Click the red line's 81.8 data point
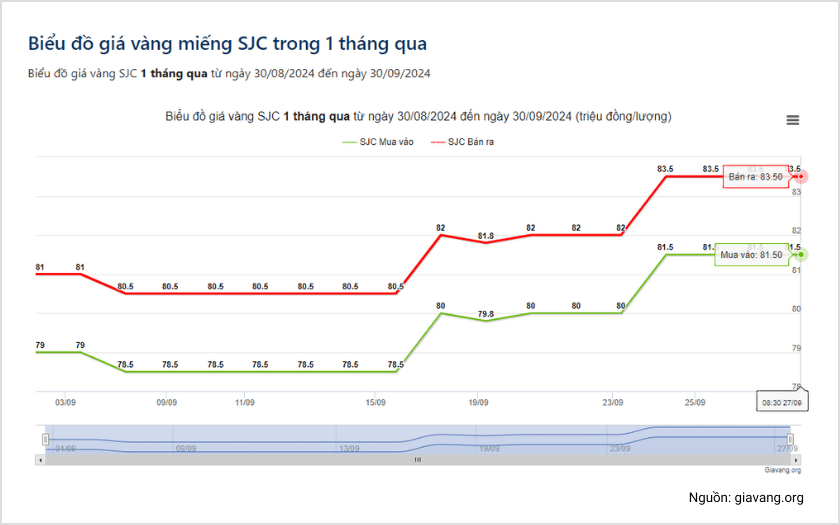 486,243
